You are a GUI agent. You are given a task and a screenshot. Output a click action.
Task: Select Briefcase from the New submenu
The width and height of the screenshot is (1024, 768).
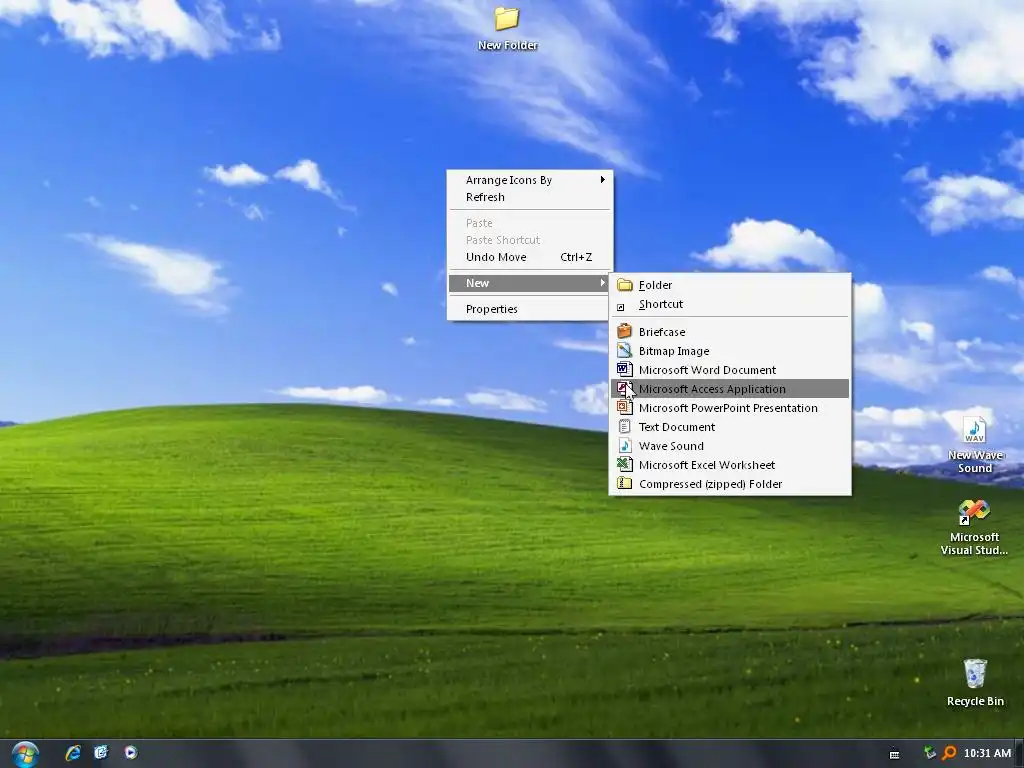coord(730,332)
